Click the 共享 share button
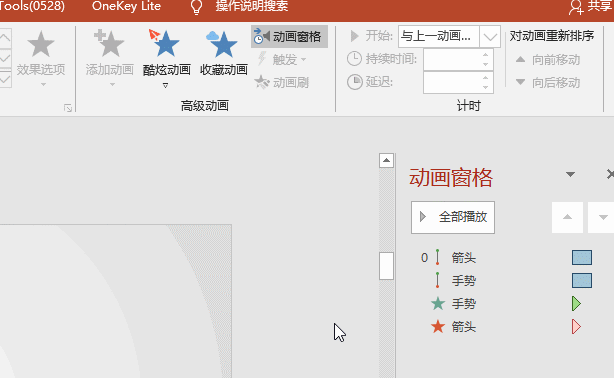614x378 pixels. pos(591,7)
